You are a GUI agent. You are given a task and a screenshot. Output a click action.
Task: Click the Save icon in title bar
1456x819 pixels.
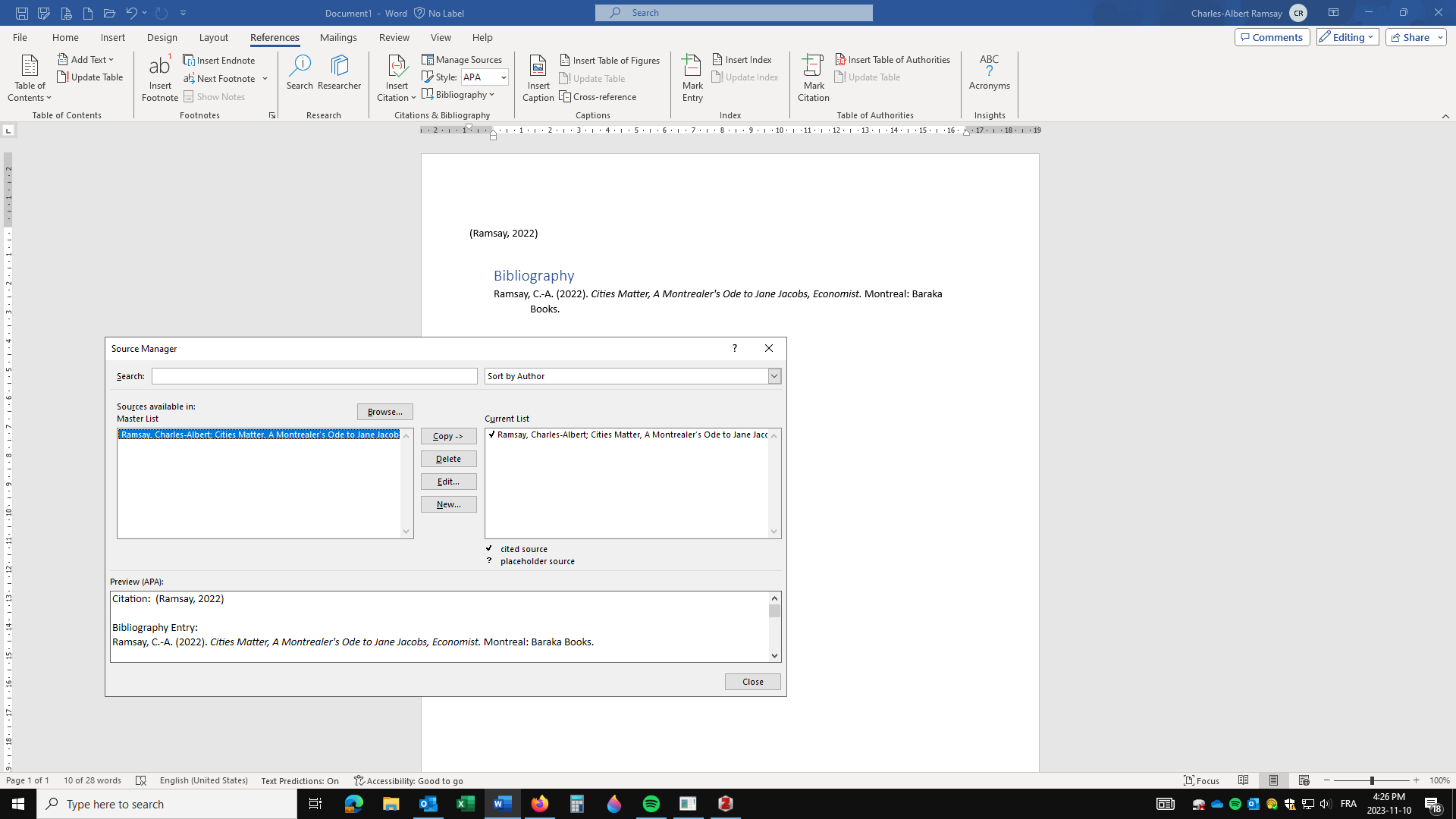22,13
